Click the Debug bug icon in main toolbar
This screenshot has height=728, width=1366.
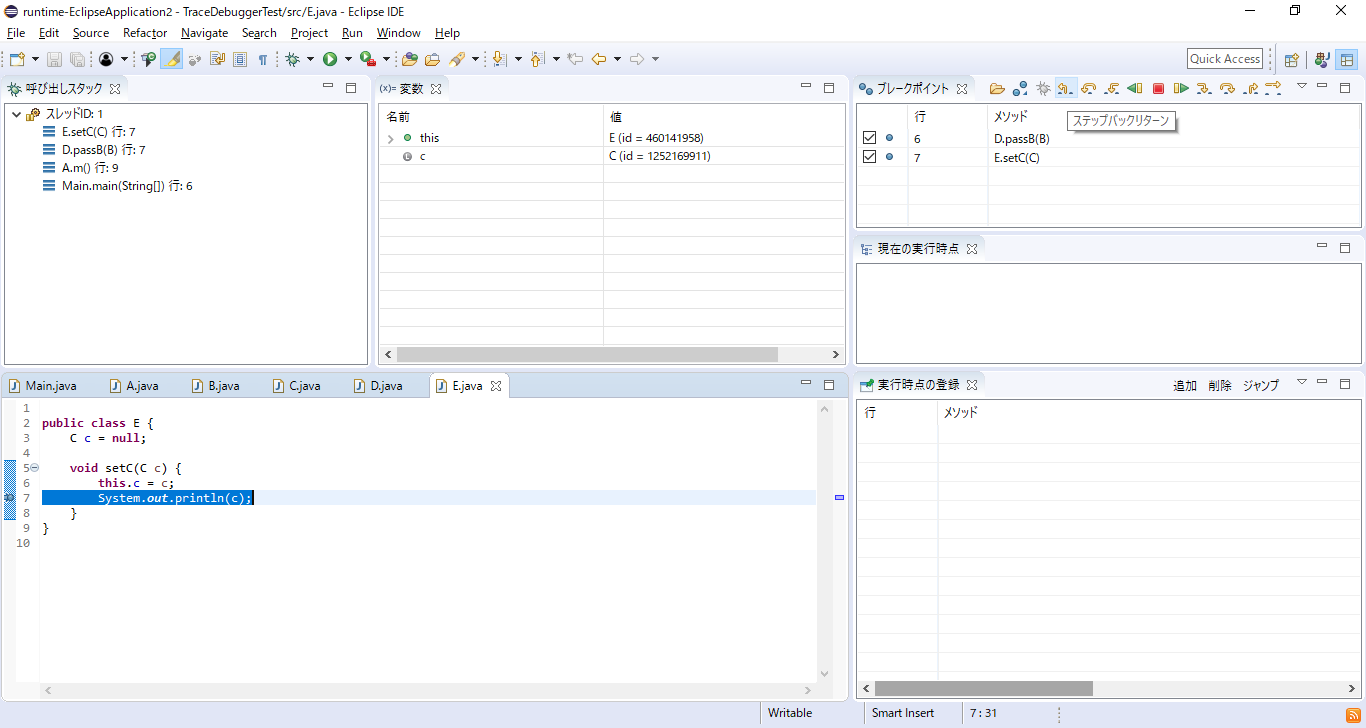tap(293, 60)
